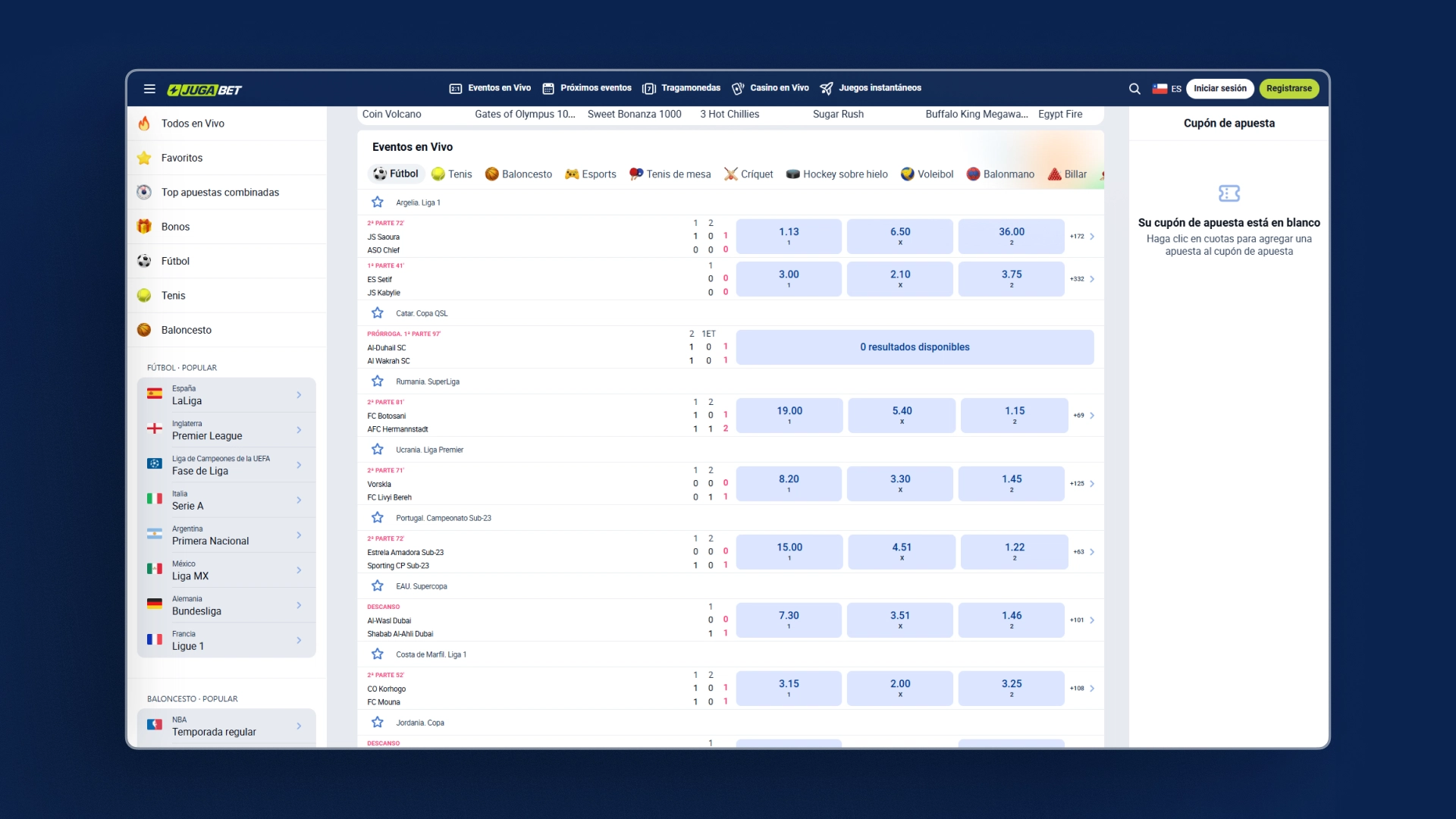
Task: Select the Hockey sobre hielo tab
Action: point(837,174)
